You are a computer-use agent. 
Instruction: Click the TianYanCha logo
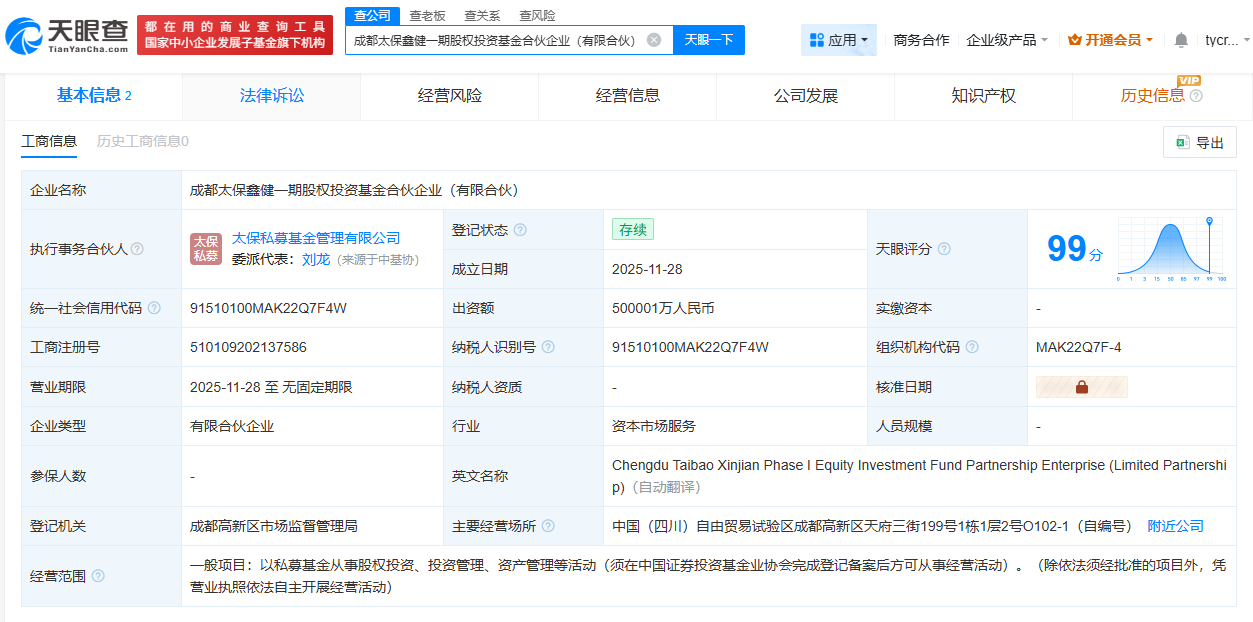pyautogui.click(x=67, y=36)
